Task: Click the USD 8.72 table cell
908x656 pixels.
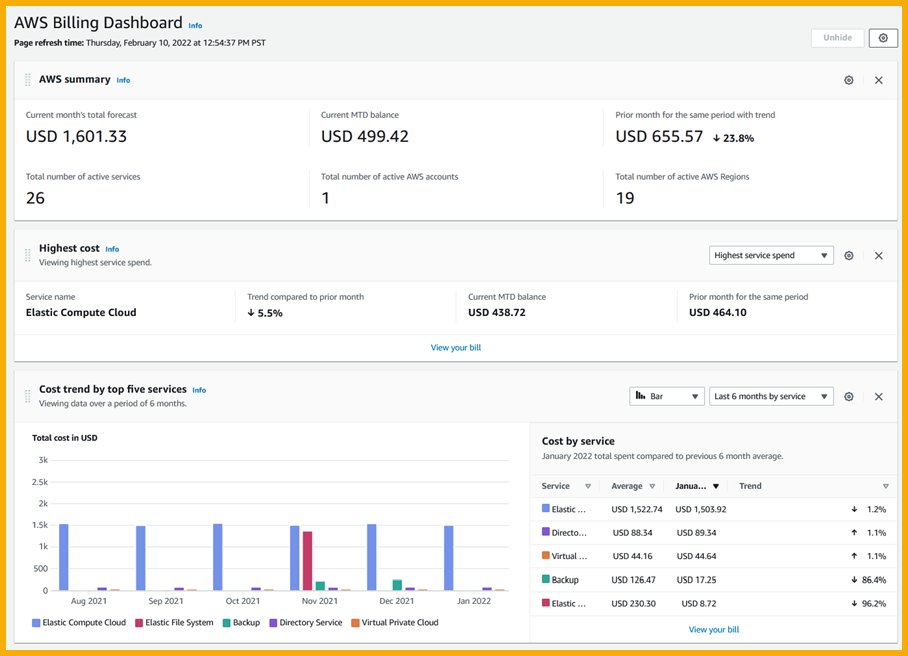Action: click(698, 603)
